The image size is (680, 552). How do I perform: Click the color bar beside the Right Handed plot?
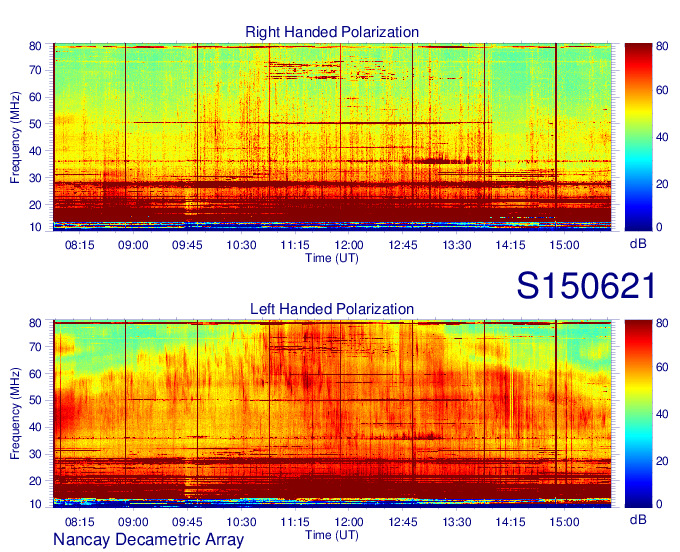click(638, 137)
